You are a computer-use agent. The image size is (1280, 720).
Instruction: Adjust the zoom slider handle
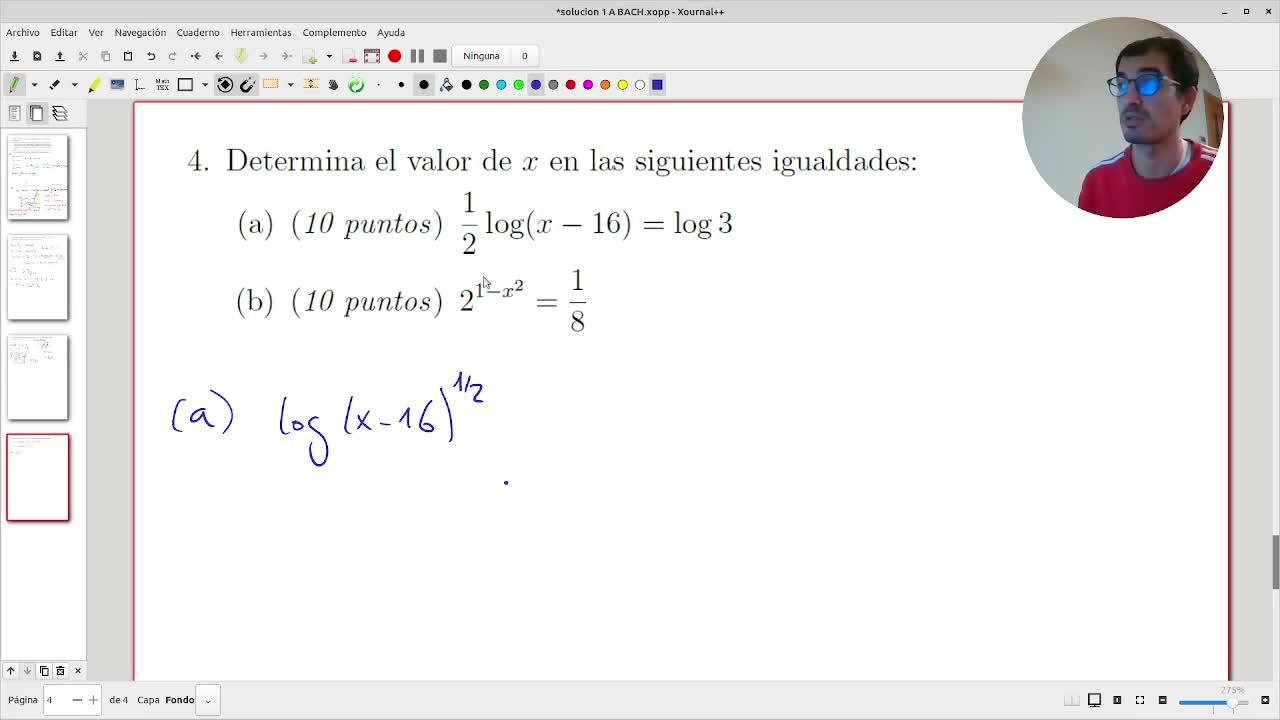click(x=1232, y=702)
